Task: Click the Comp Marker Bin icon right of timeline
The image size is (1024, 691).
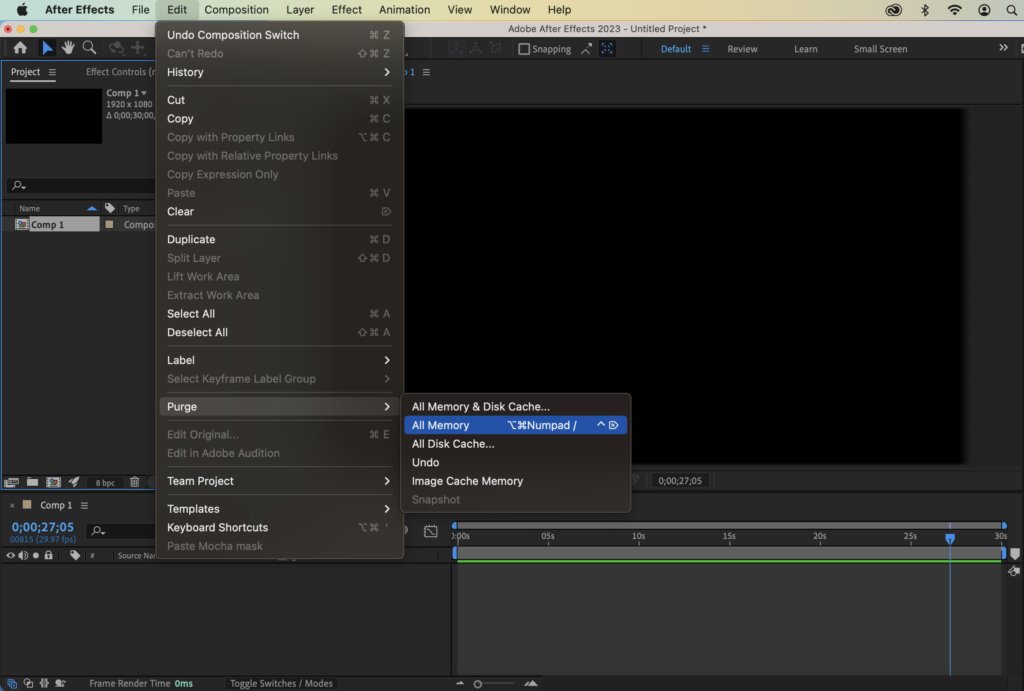Action: pos(1014,554)
